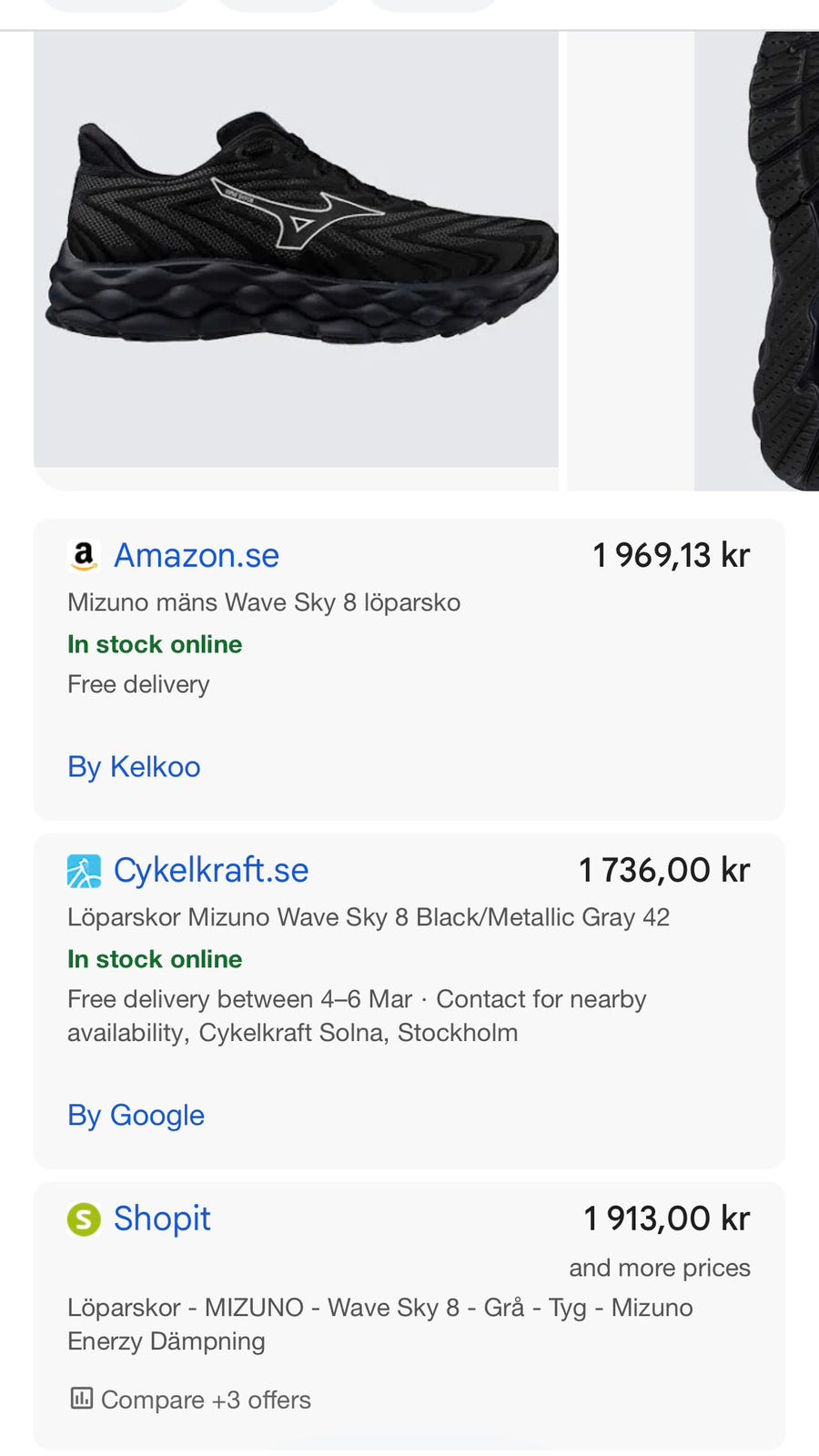Expand Compare +3 offers

click(x=206, y=1400)
